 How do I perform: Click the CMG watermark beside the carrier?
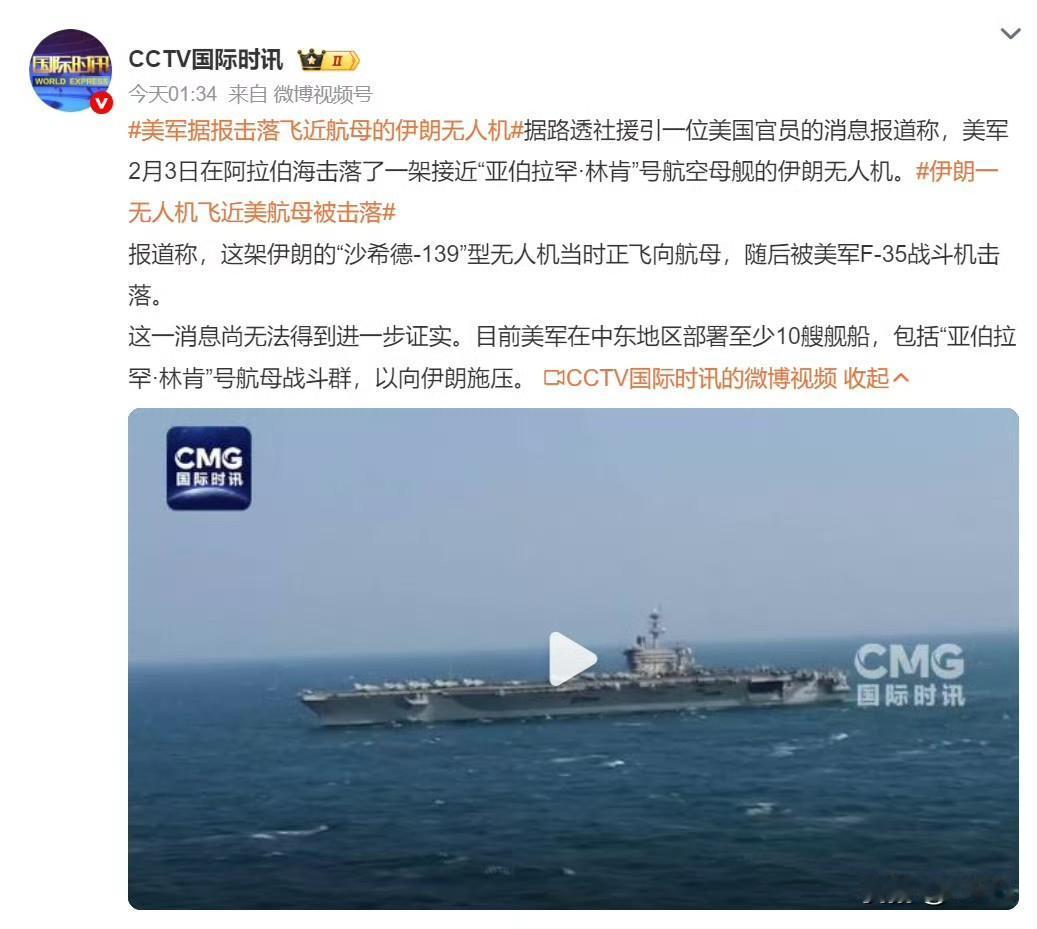pyautogui.click(x=910, y=674)
